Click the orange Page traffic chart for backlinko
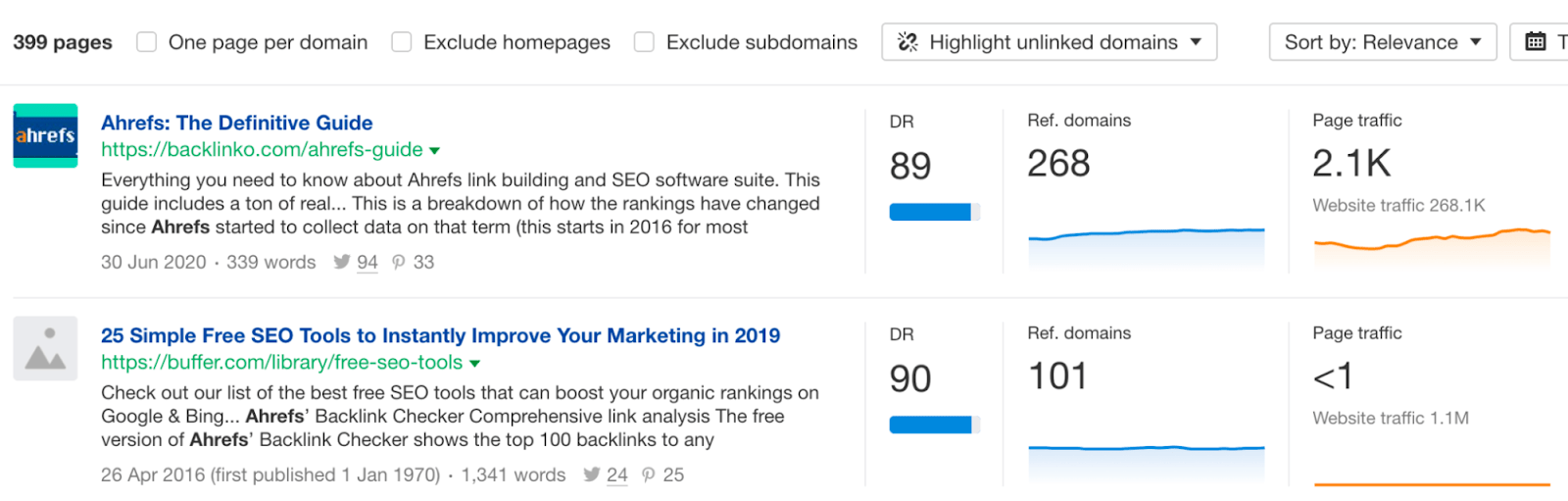 point(1432,247)
